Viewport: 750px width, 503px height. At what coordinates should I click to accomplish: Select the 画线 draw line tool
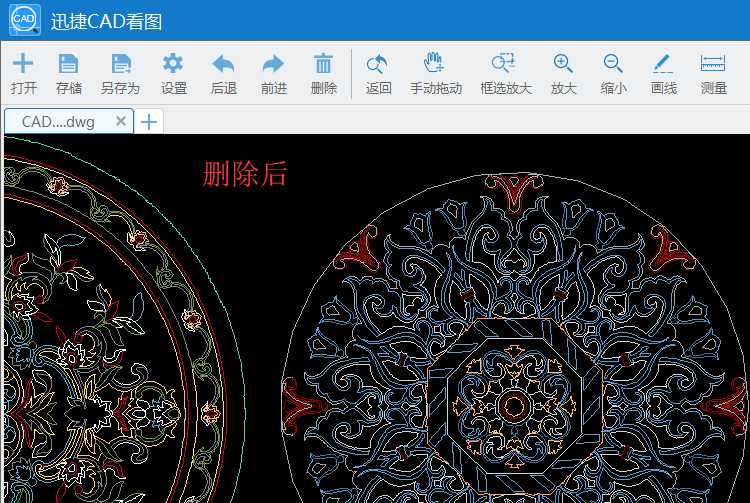663,64
